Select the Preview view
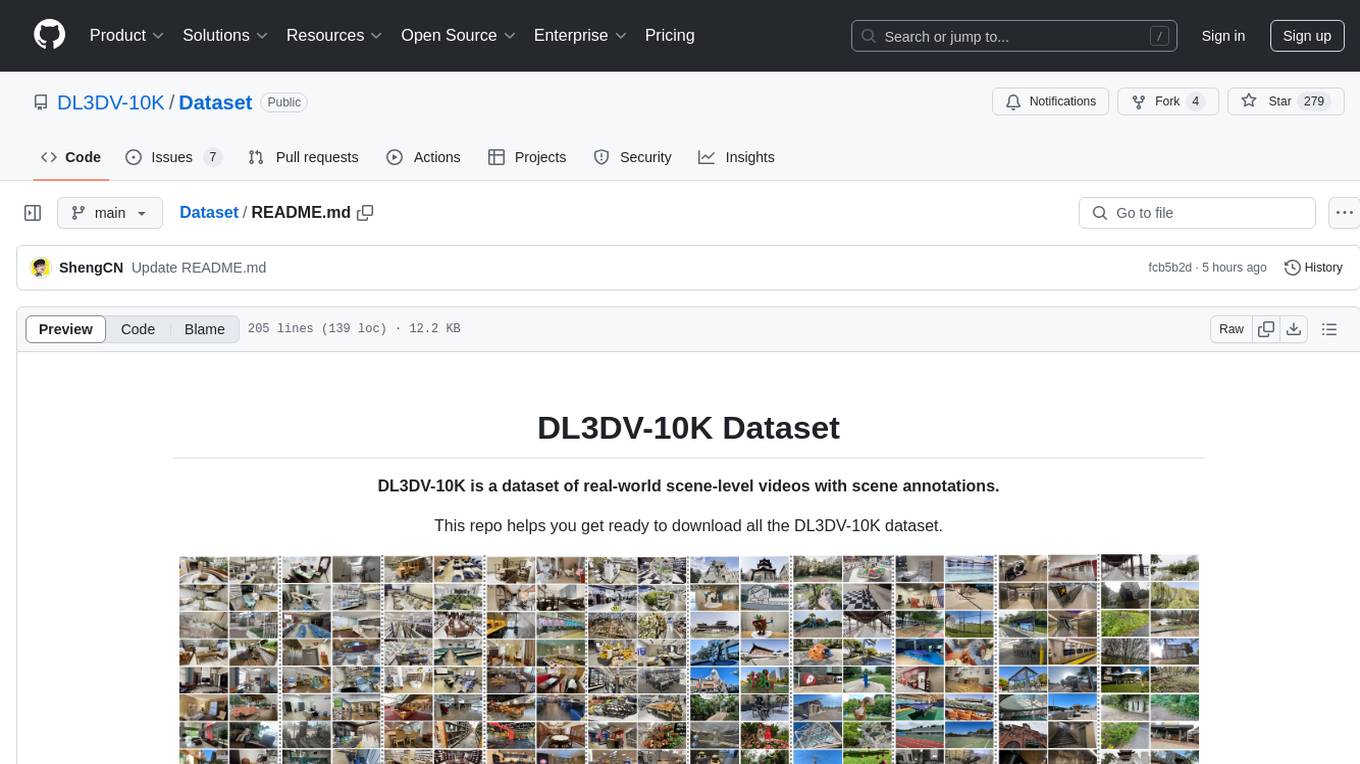 (x=66, y=329)
